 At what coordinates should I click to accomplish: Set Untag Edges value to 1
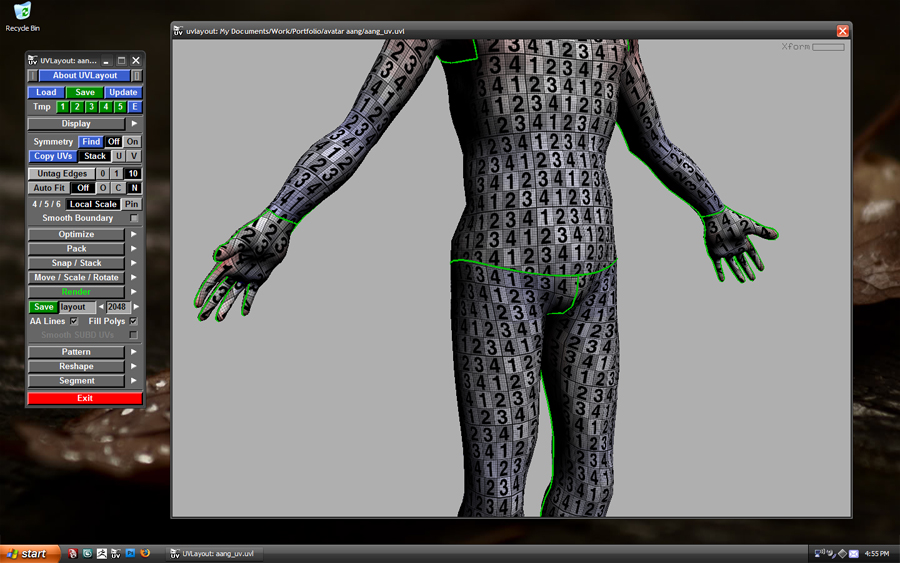pyautogui.click(x=117, y=173)
